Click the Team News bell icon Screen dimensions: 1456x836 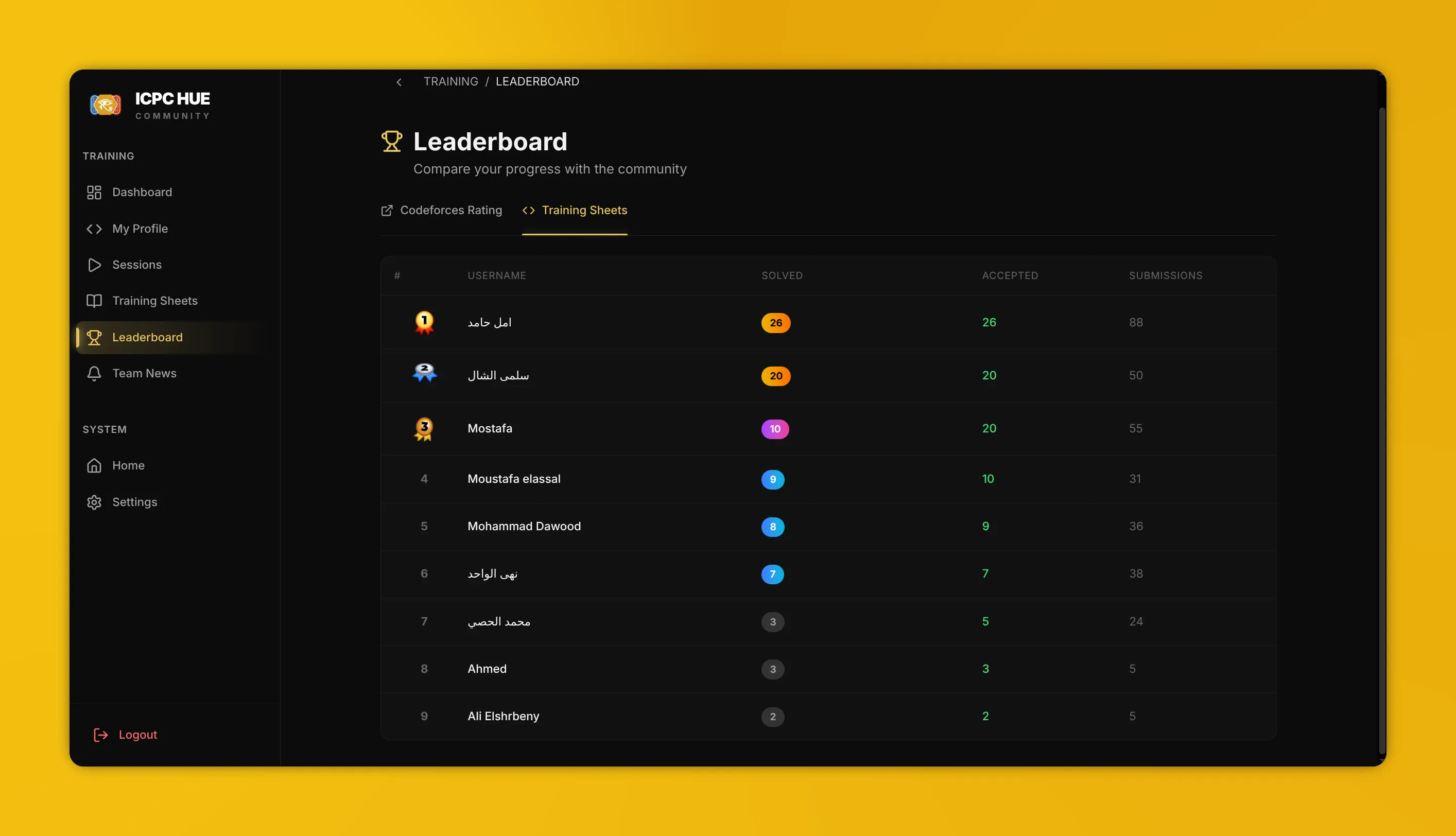94,374
